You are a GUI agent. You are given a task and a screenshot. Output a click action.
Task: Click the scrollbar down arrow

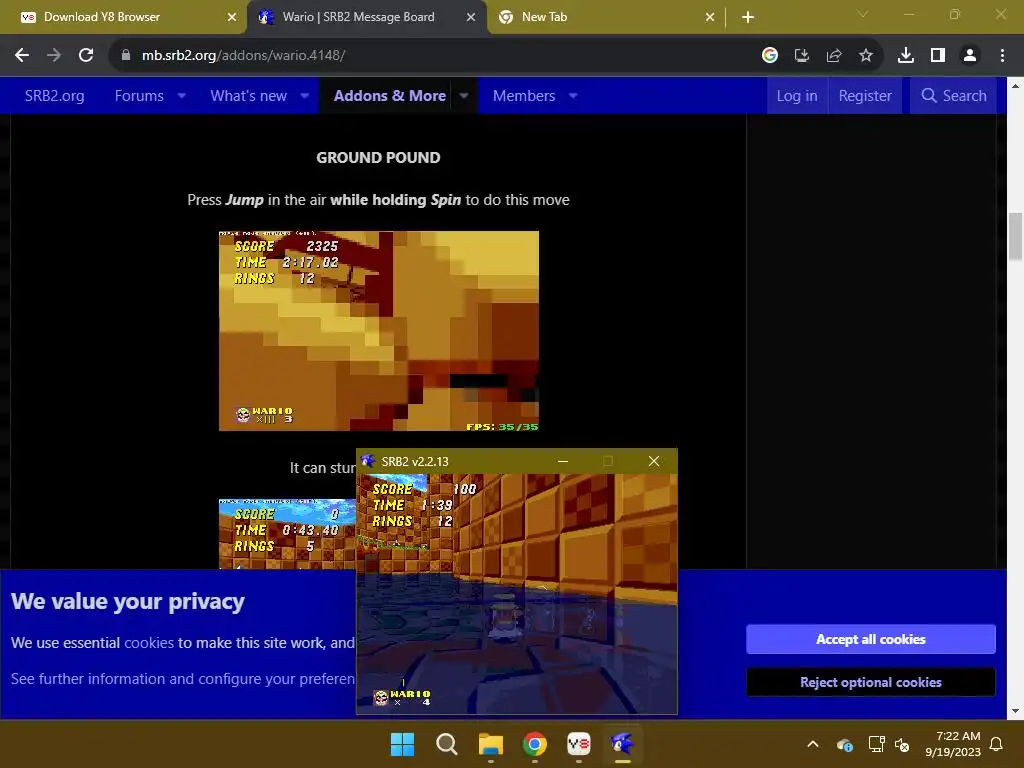click(1016, 711)
